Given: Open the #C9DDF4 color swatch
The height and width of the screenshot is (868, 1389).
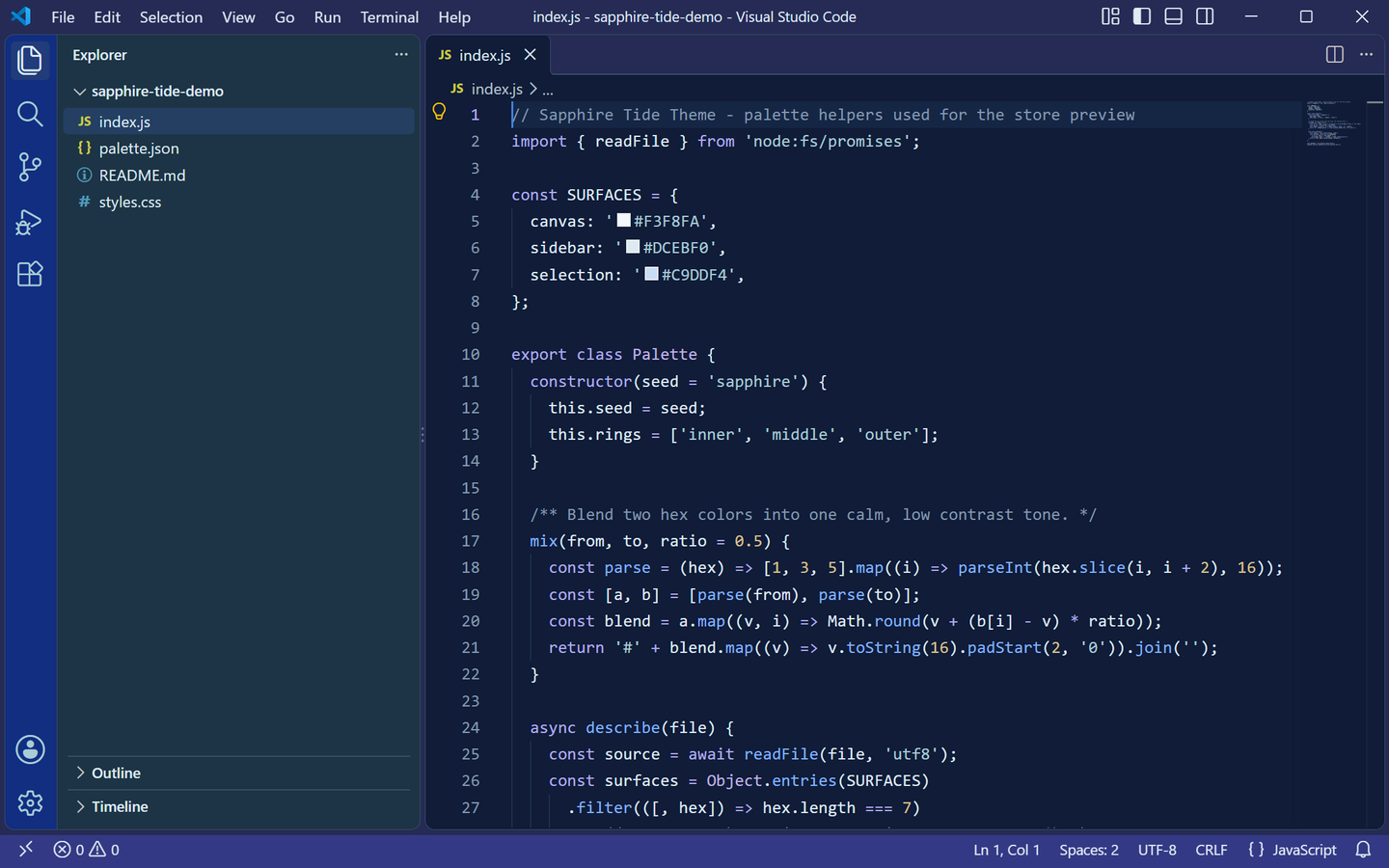Looking at the screenshot, I should pos(652,274).
